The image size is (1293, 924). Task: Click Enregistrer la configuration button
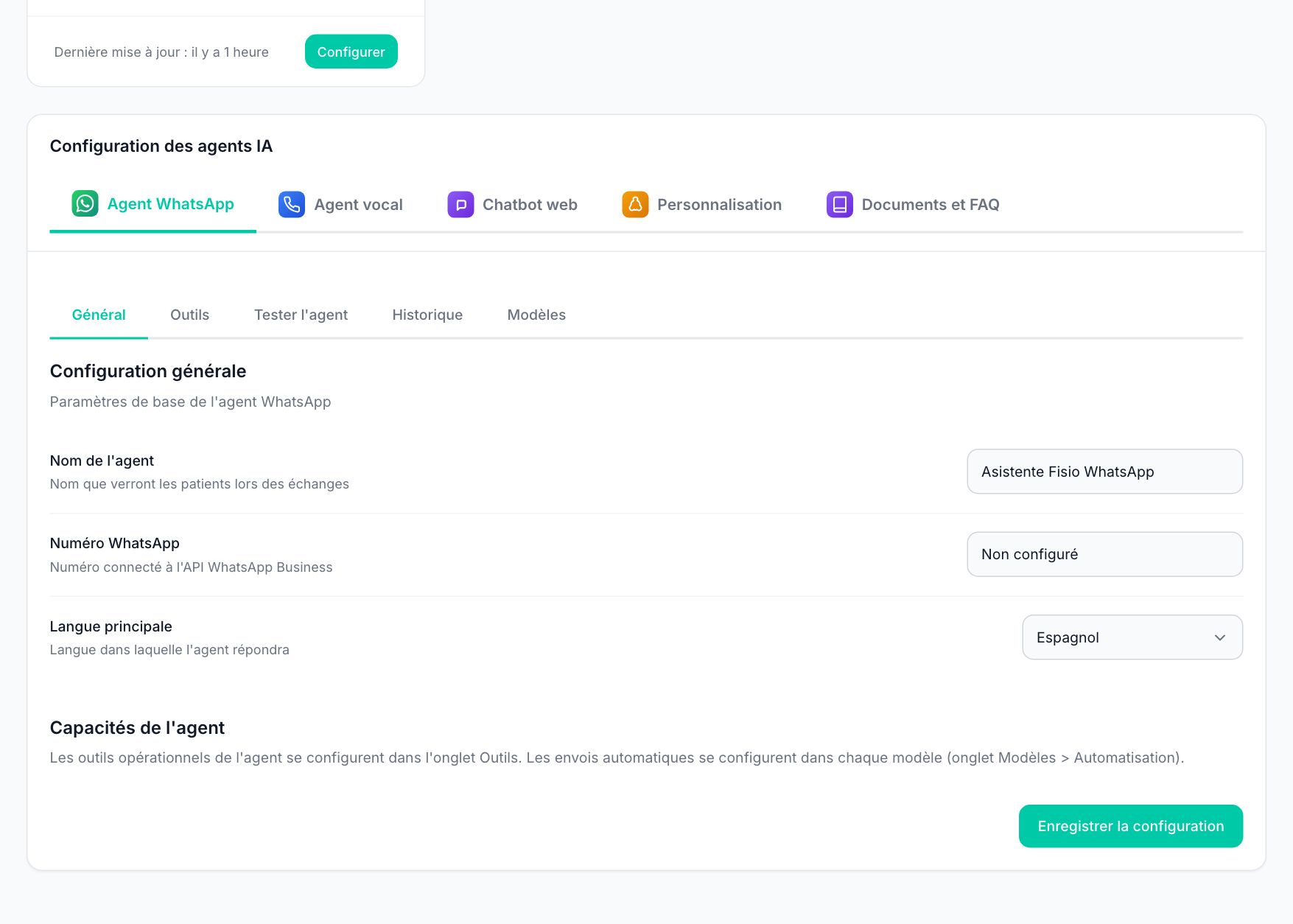(x=1131, y=826)
